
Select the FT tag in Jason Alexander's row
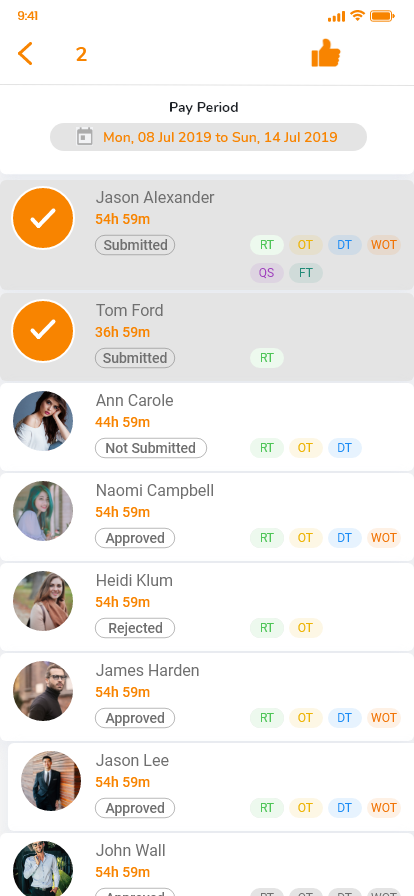306,273
